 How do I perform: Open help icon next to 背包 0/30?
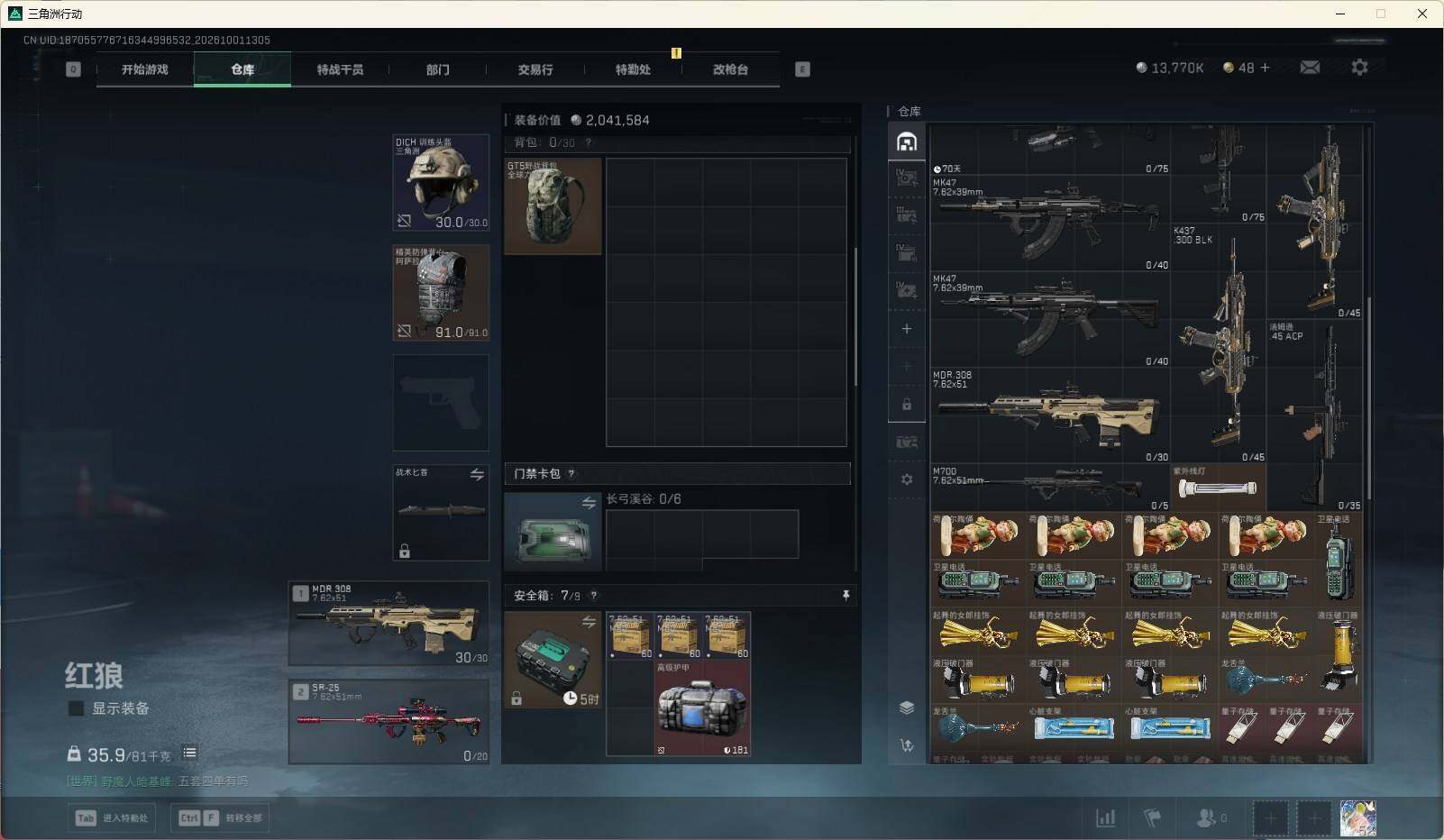589,142
